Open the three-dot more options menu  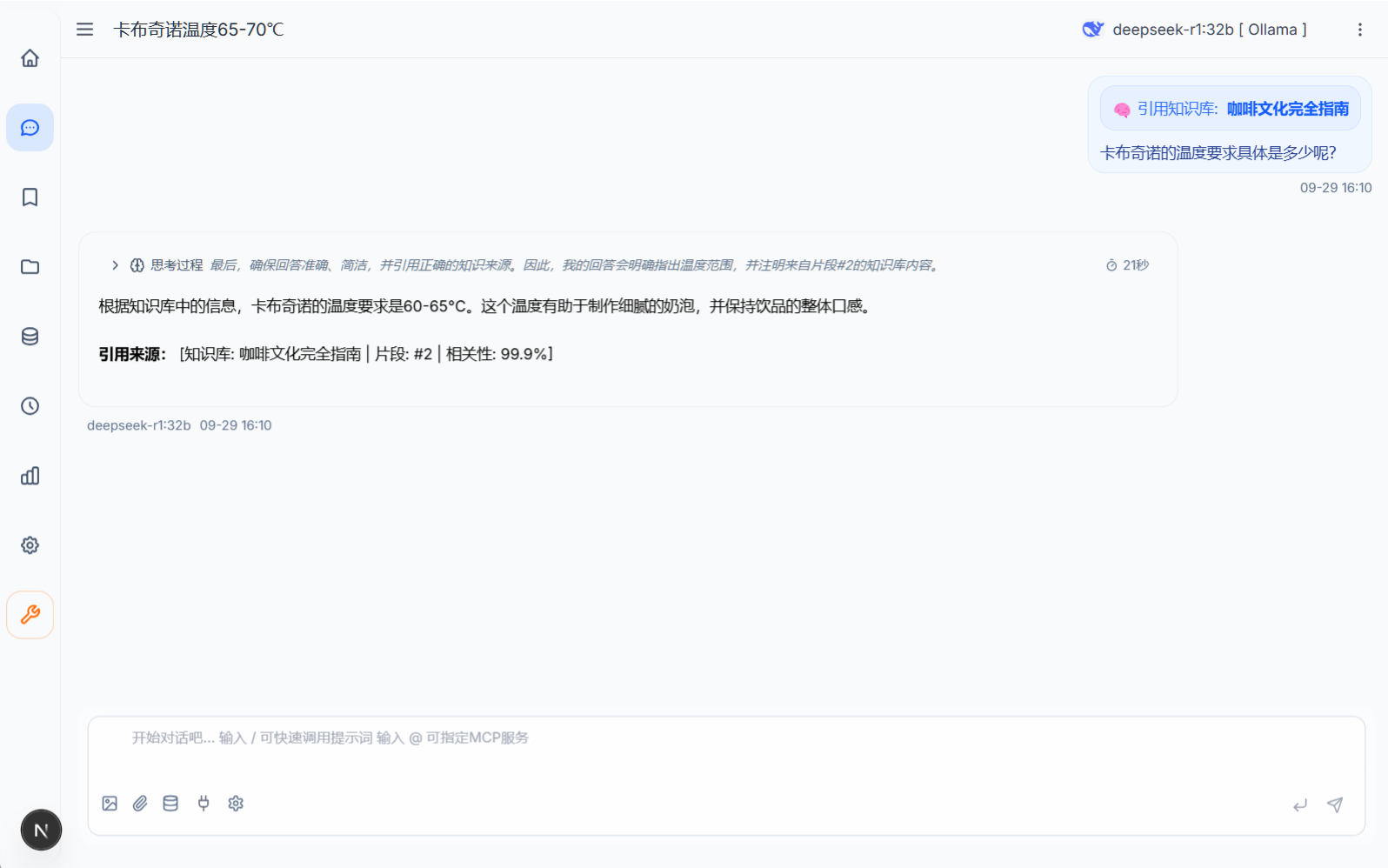coord(1359,30)
